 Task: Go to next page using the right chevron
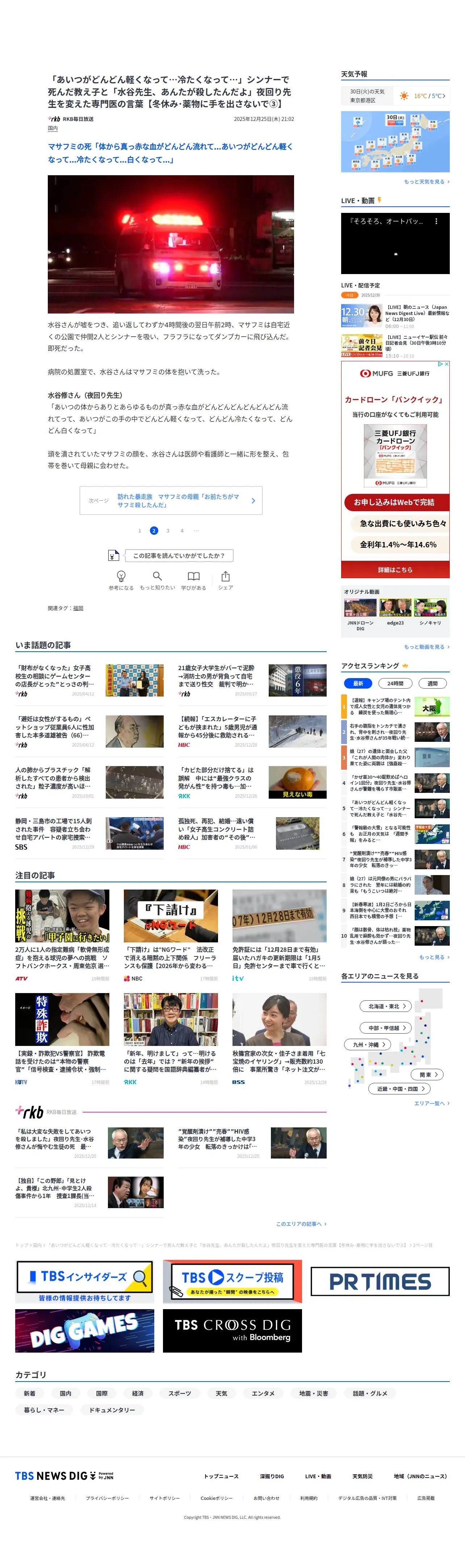pyautogui.click(x=253, y=500)
